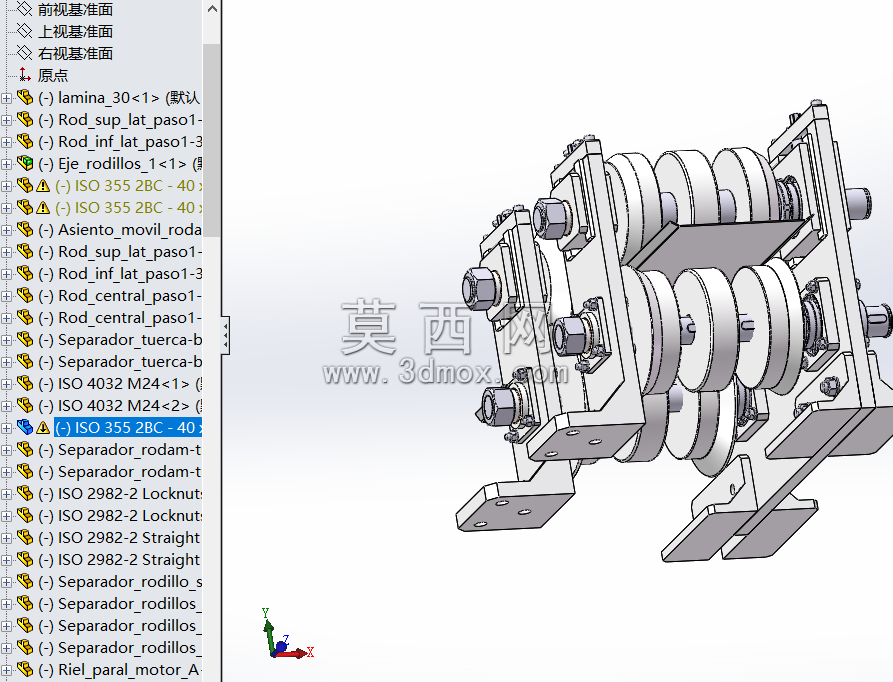
Task: Click part icon beside Riel_paral_motor_A
Action: [24, 669]
